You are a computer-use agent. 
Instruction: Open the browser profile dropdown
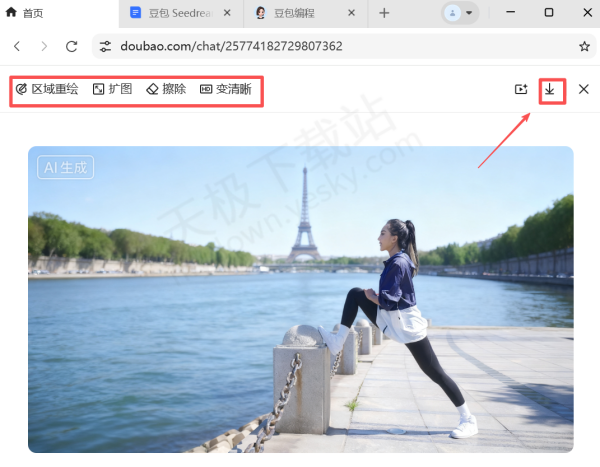tap(460, 13)
